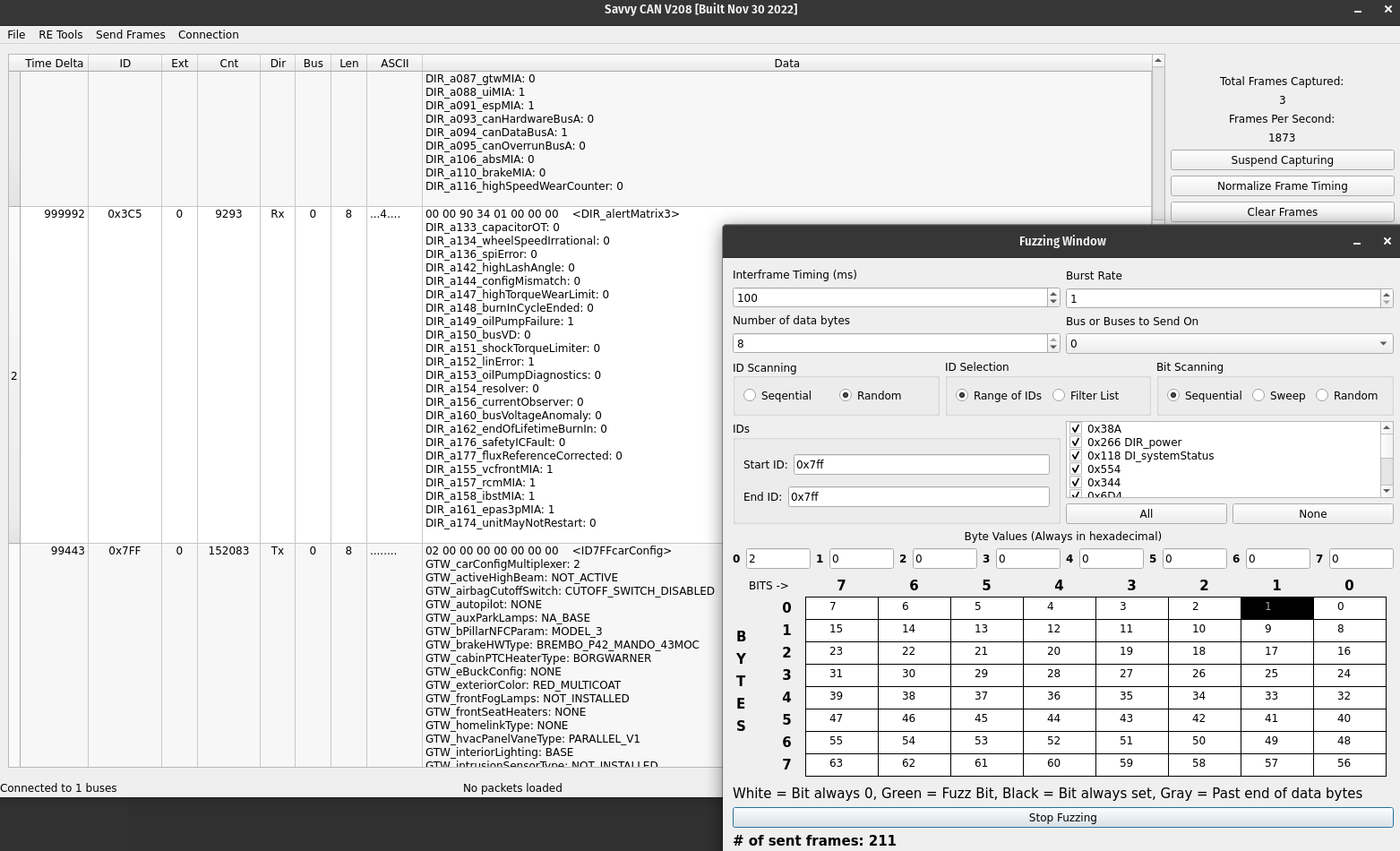Choose Range of IDs selection
1400x851 pixels.
click(x=999, y=396)
